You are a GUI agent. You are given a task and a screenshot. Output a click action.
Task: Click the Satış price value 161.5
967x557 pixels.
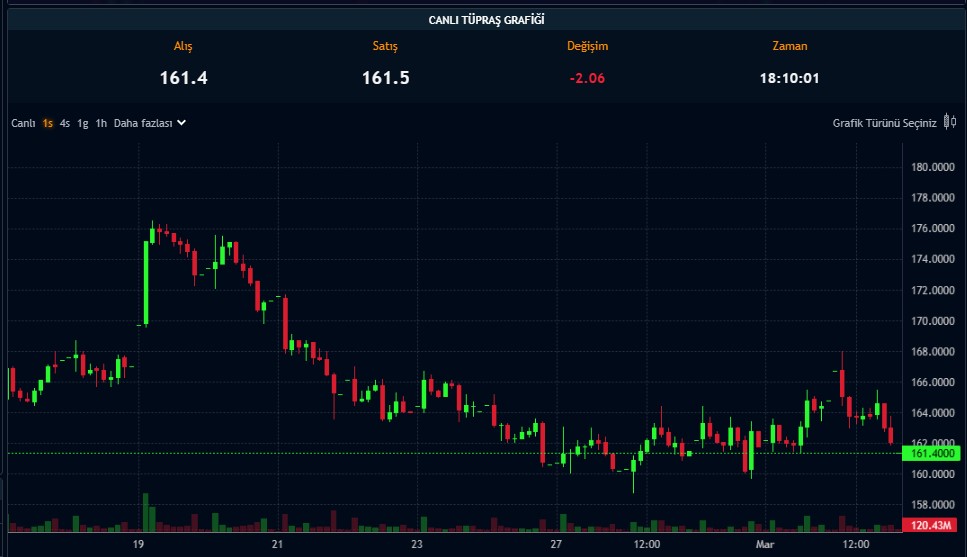385,78
